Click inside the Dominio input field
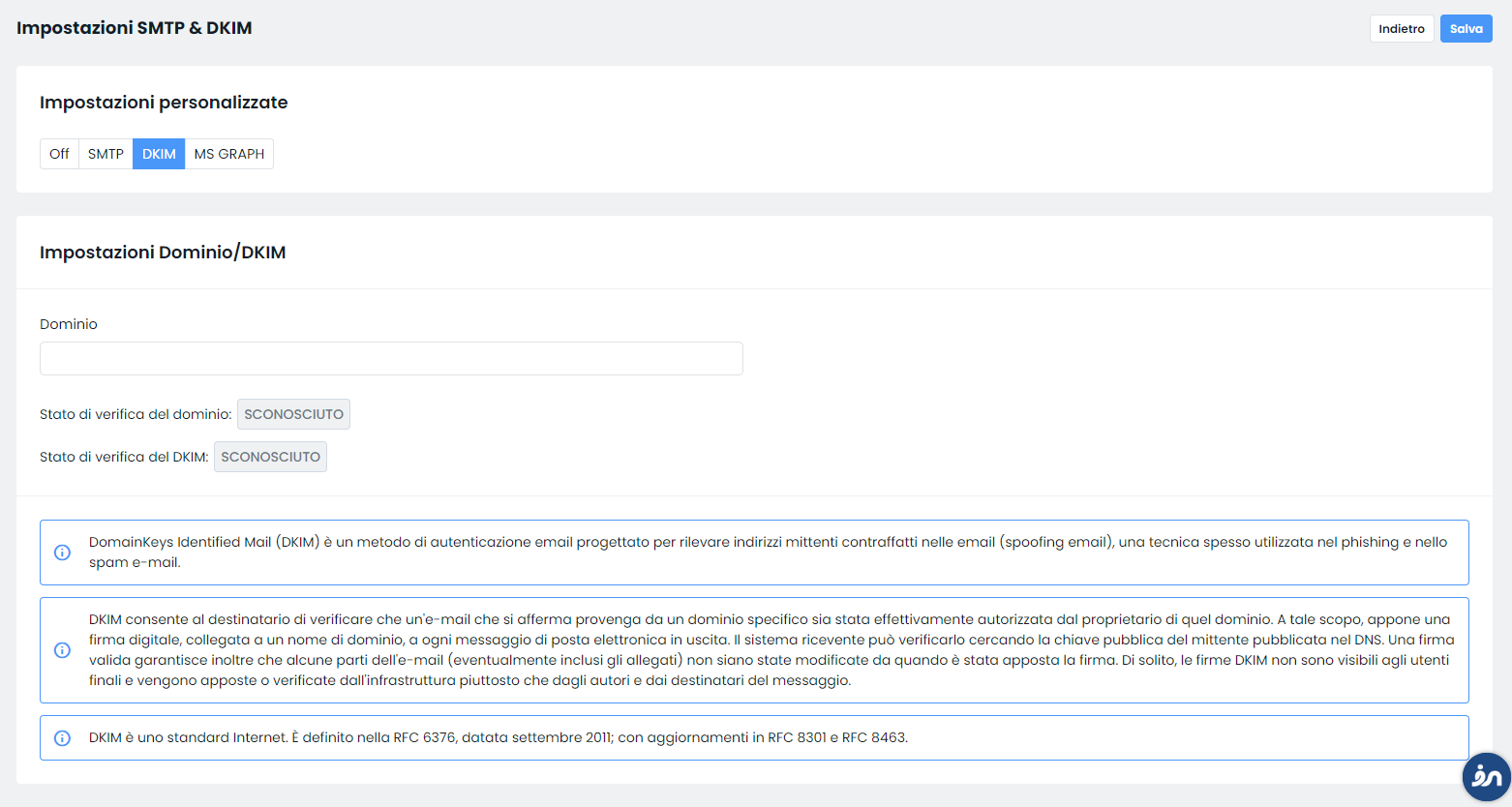Viewport: 1512px width, 807px height. (391, 358)
